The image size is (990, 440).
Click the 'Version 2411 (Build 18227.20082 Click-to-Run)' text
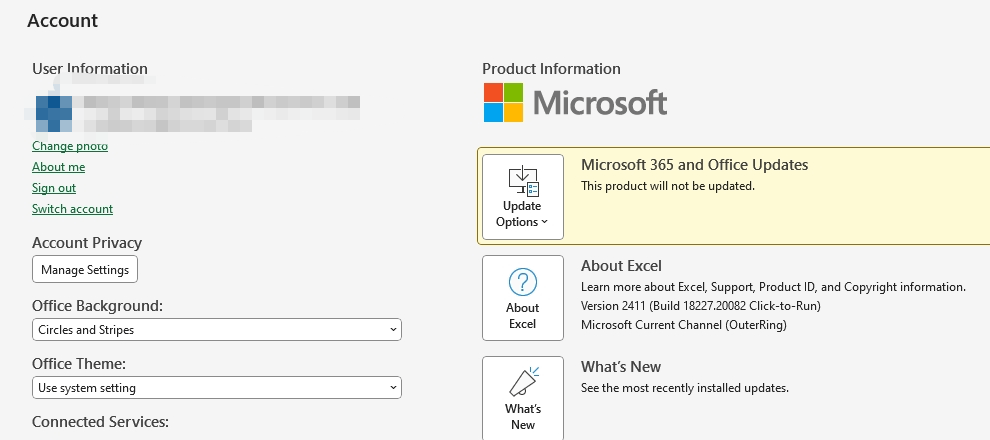point(701,306)
